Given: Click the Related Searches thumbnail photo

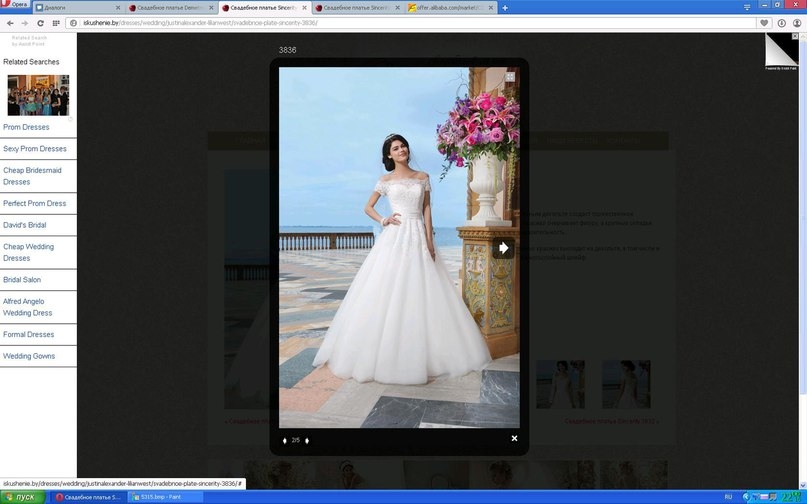Looking at the screenshot, I should point(38,95).
